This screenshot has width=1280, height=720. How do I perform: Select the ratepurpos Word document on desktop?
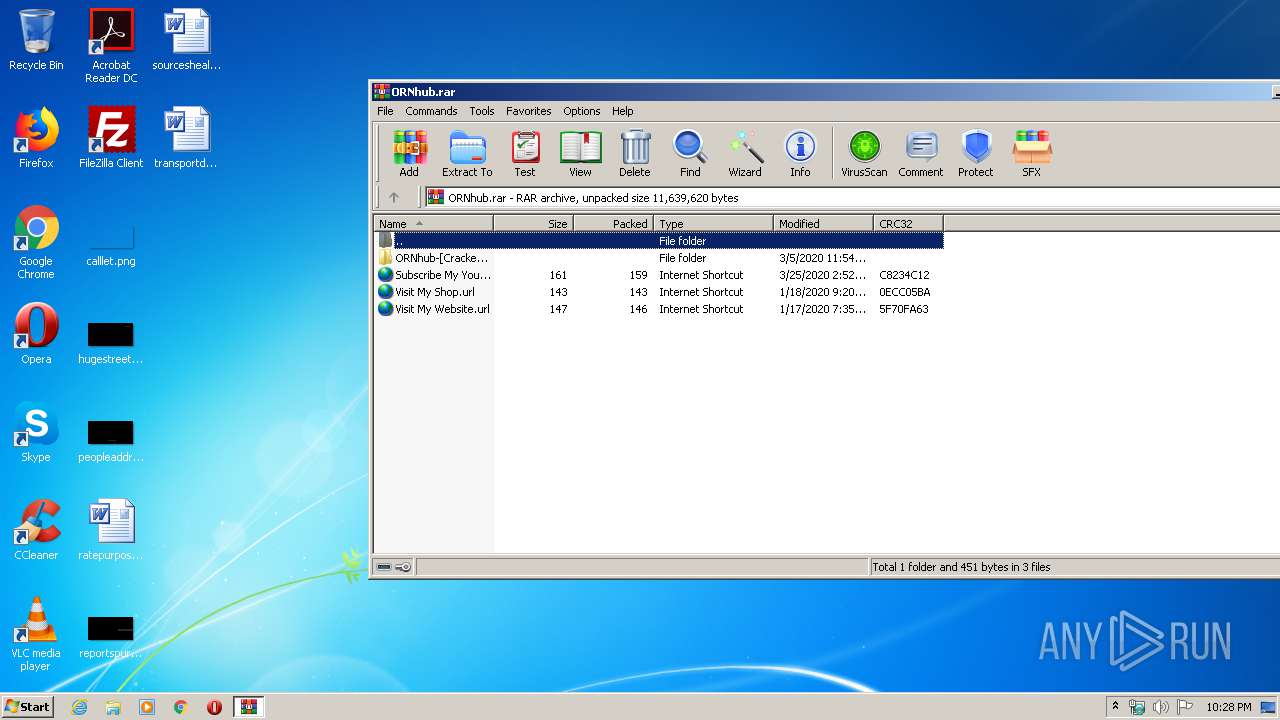coord(111,530)
